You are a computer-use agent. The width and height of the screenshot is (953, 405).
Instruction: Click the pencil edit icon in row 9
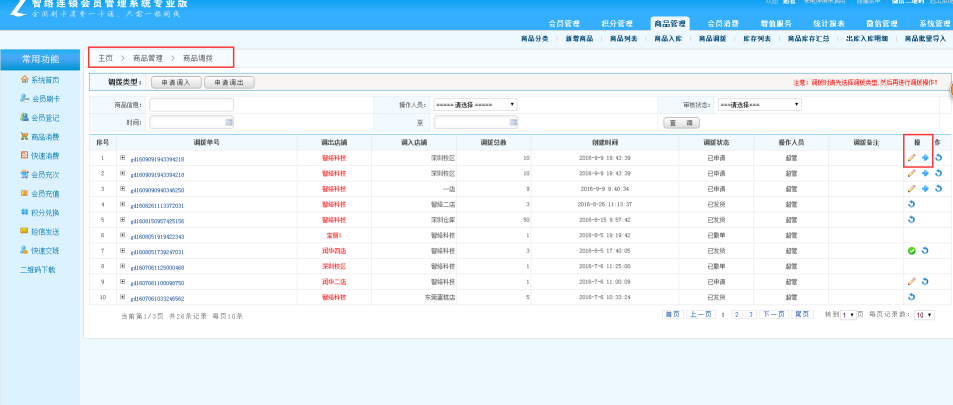(x=911, y=282)
